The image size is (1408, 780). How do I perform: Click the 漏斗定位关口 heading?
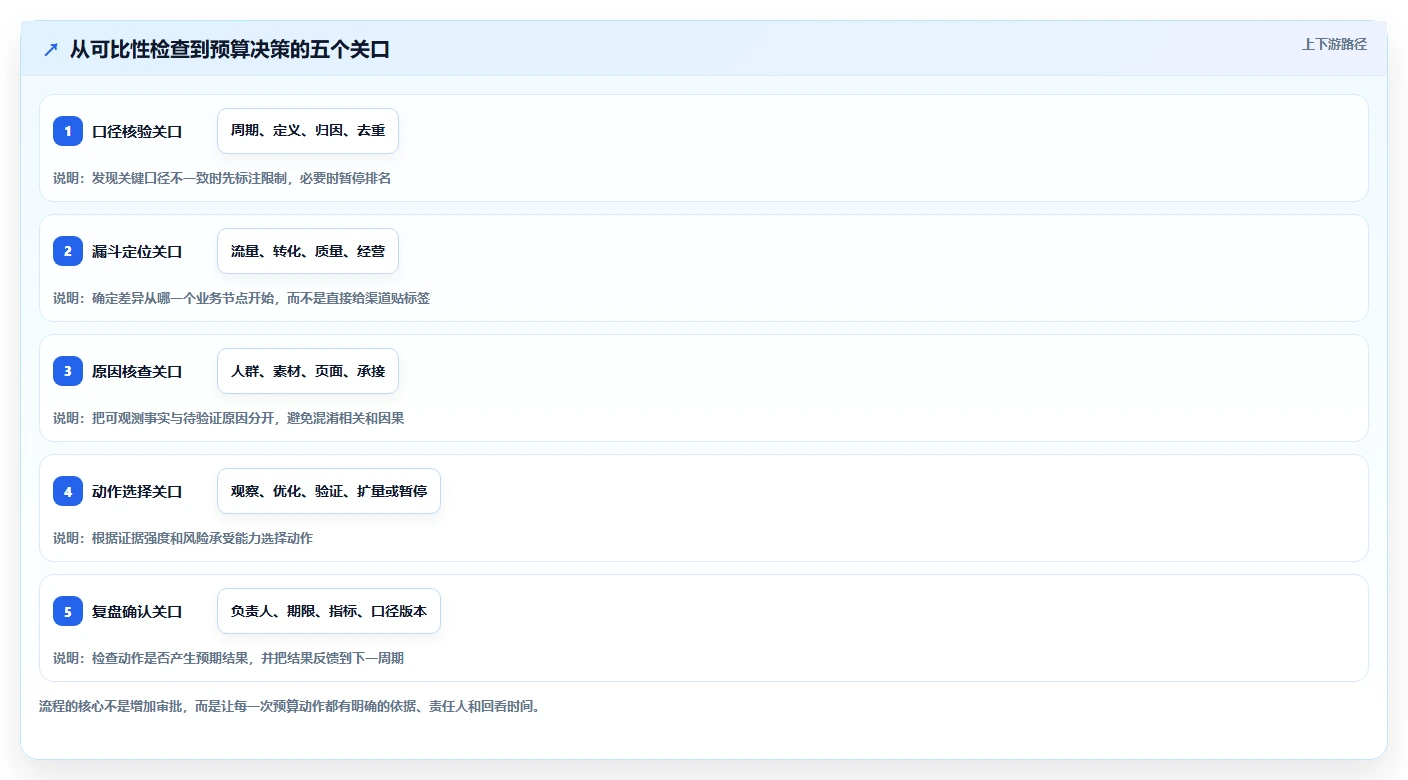137,251
